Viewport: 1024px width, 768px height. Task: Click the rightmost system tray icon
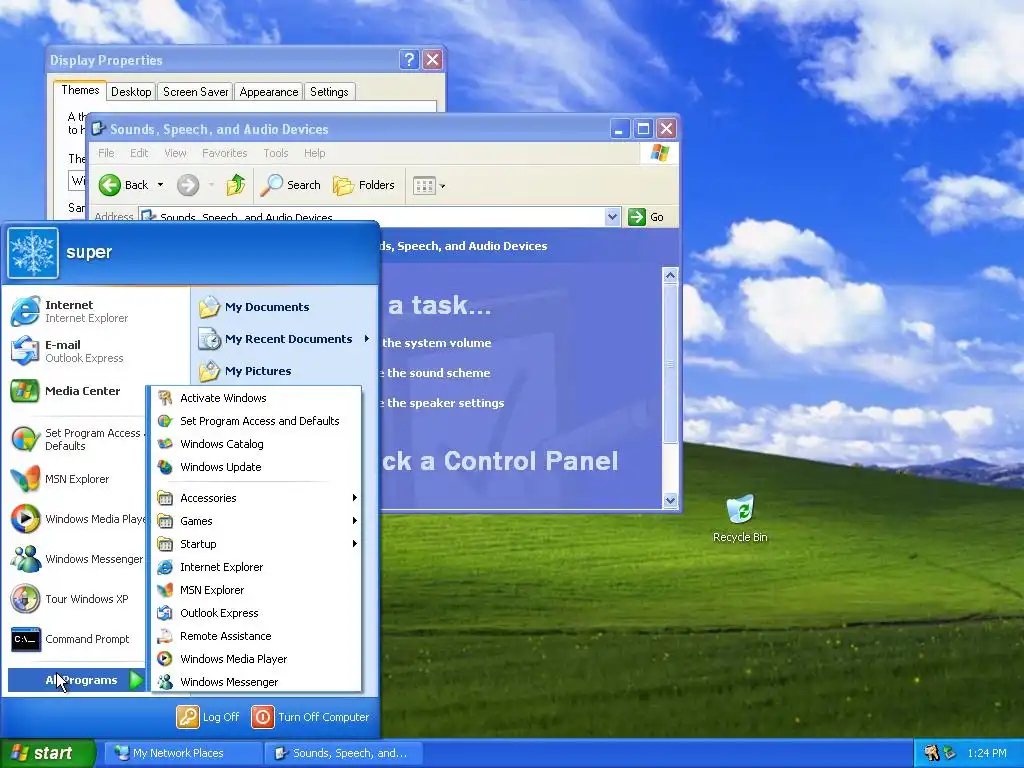950,753
